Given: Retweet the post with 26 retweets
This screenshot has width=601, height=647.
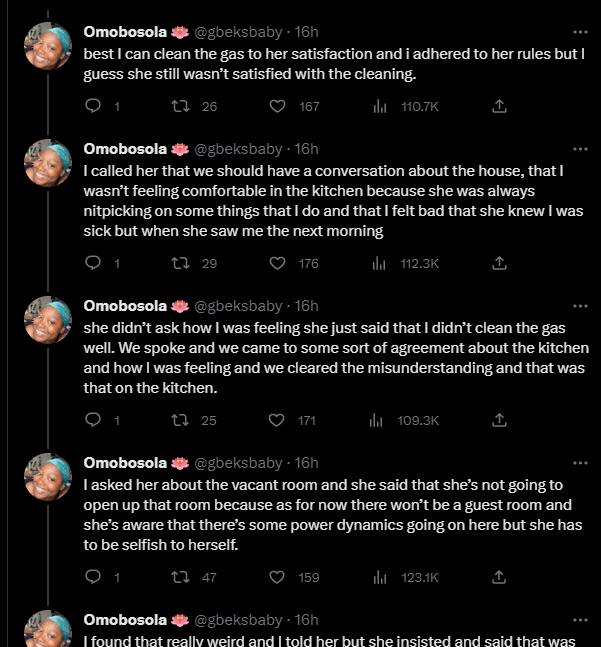Looking at the screenshot, I should (182, 106).
